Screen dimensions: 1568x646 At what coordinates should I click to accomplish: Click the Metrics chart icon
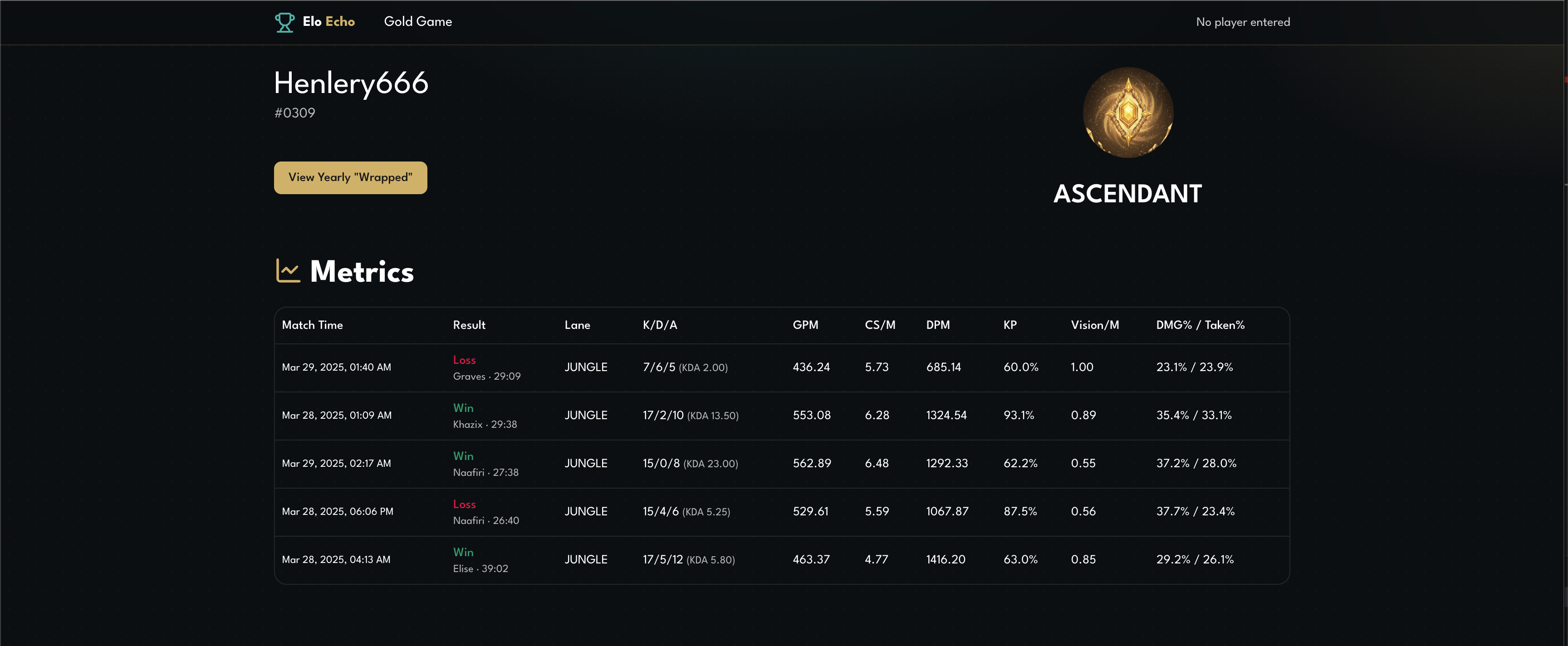tap(288, 271)
